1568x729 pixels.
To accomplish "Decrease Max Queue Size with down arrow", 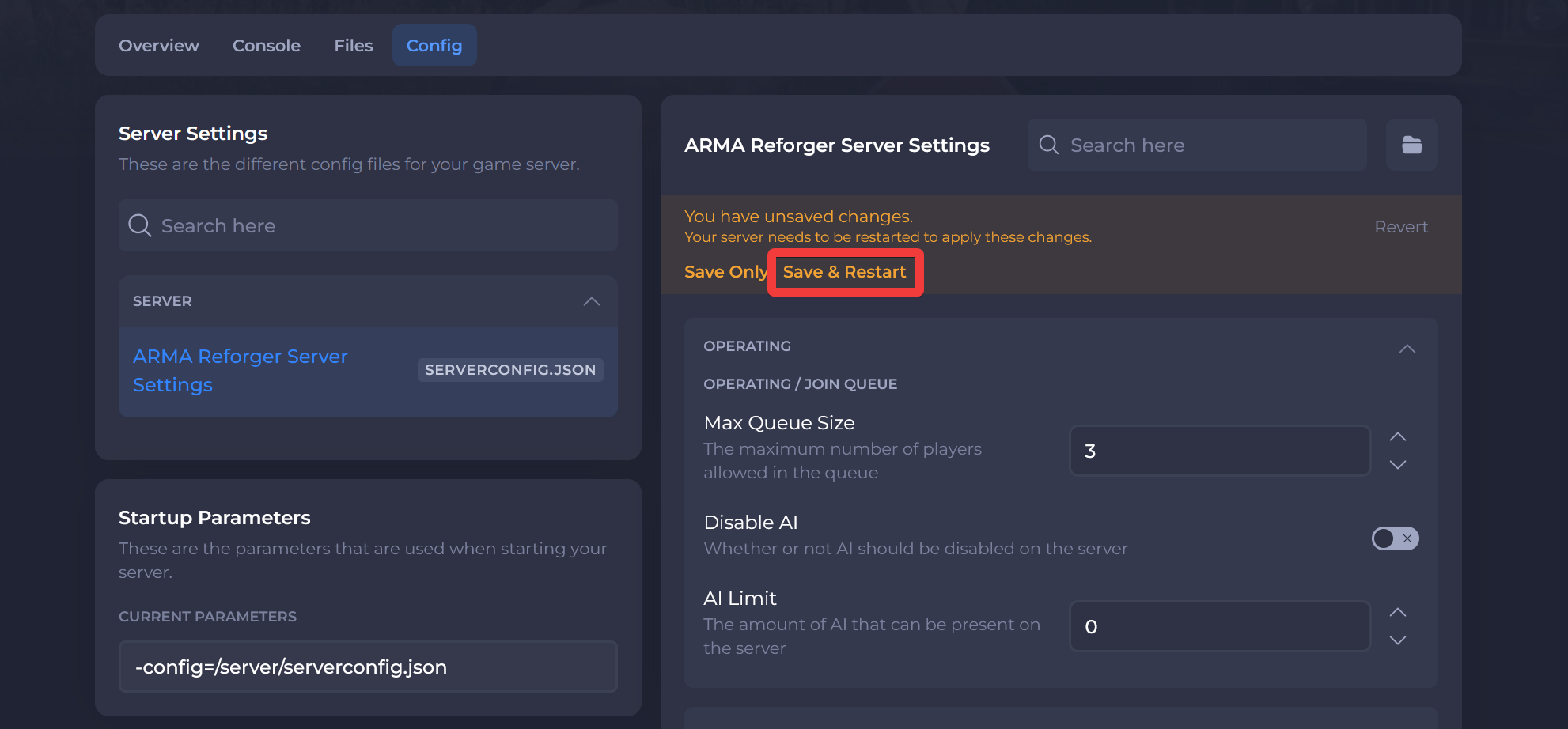I will [x=1398, y=465].
